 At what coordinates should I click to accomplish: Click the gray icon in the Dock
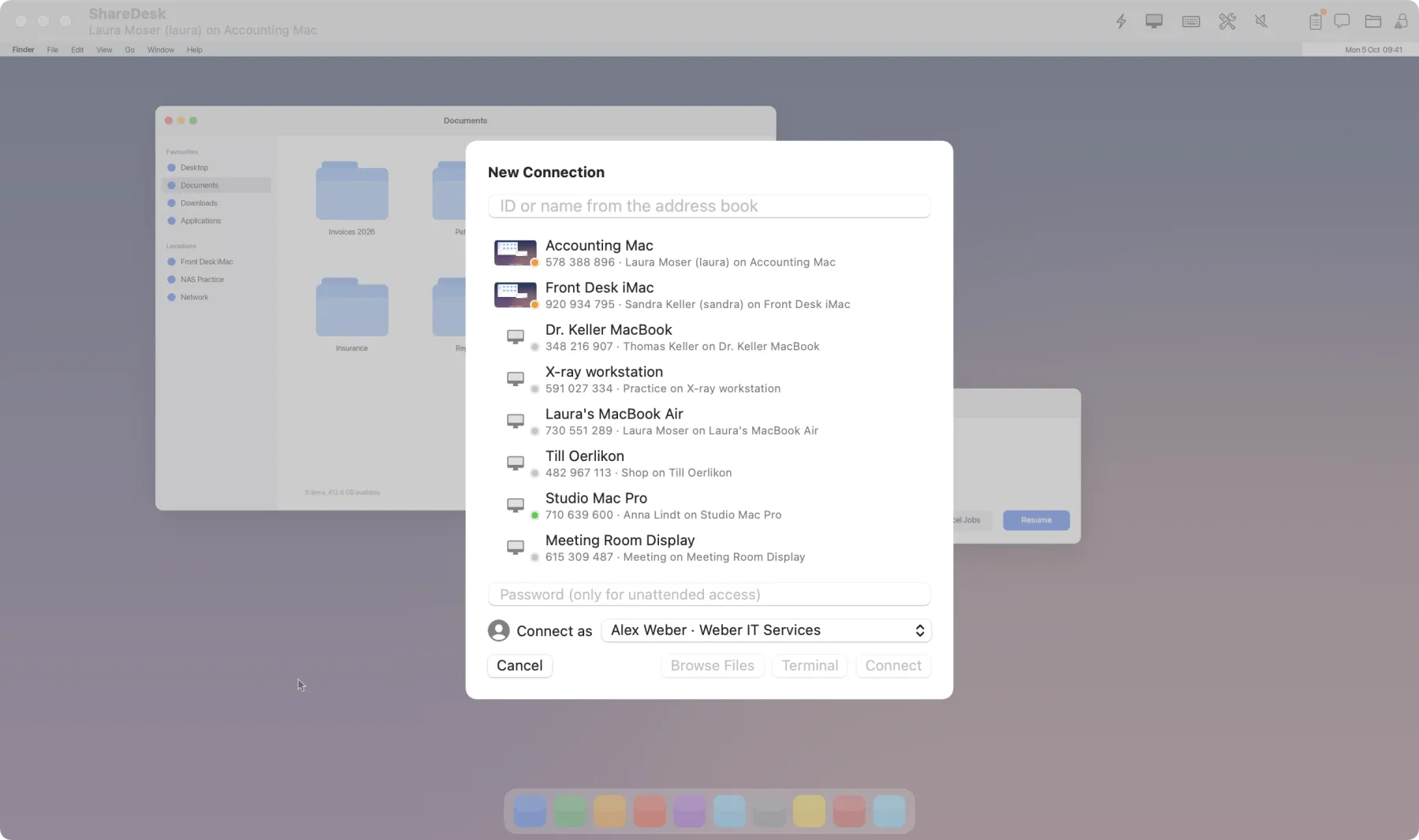(x=769, y=811)
